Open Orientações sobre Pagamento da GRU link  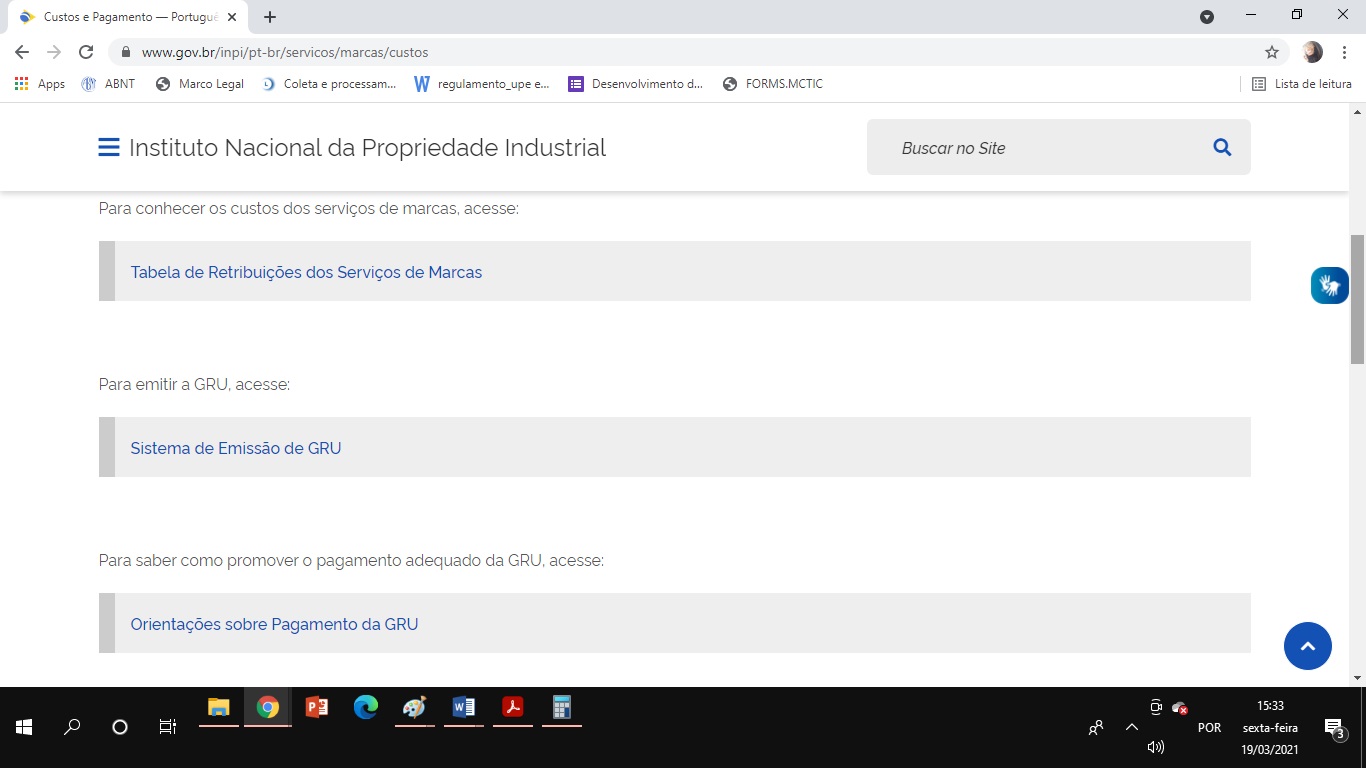tap(274, 624)
